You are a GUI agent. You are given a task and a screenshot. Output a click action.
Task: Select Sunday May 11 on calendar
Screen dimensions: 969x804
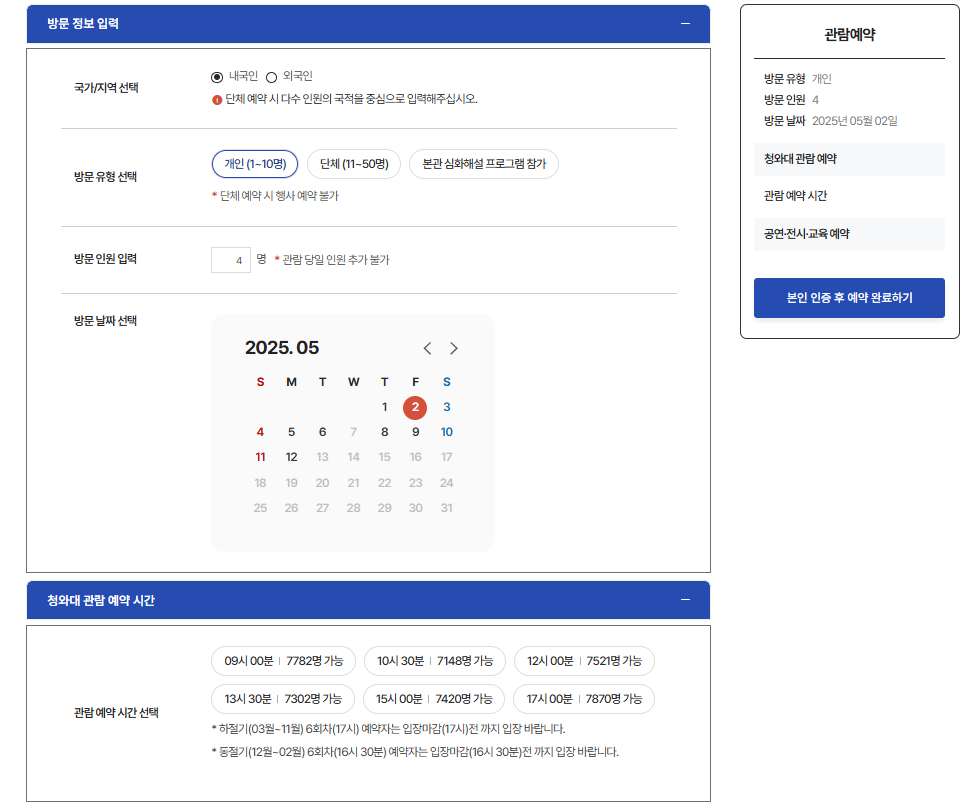[260, 457]
